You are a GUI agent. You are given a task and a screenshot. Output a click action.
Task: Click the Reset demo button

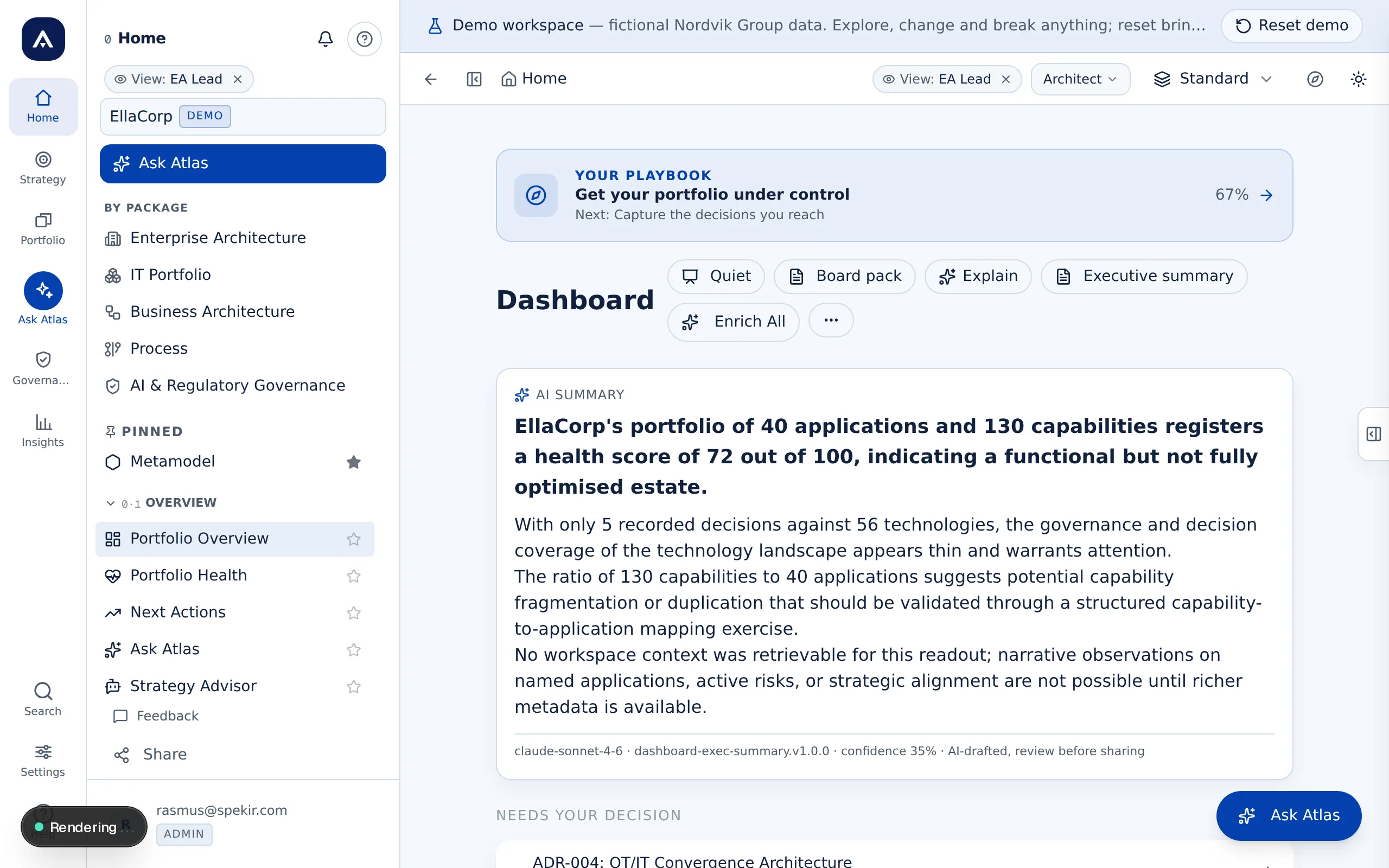point(1291,25)
